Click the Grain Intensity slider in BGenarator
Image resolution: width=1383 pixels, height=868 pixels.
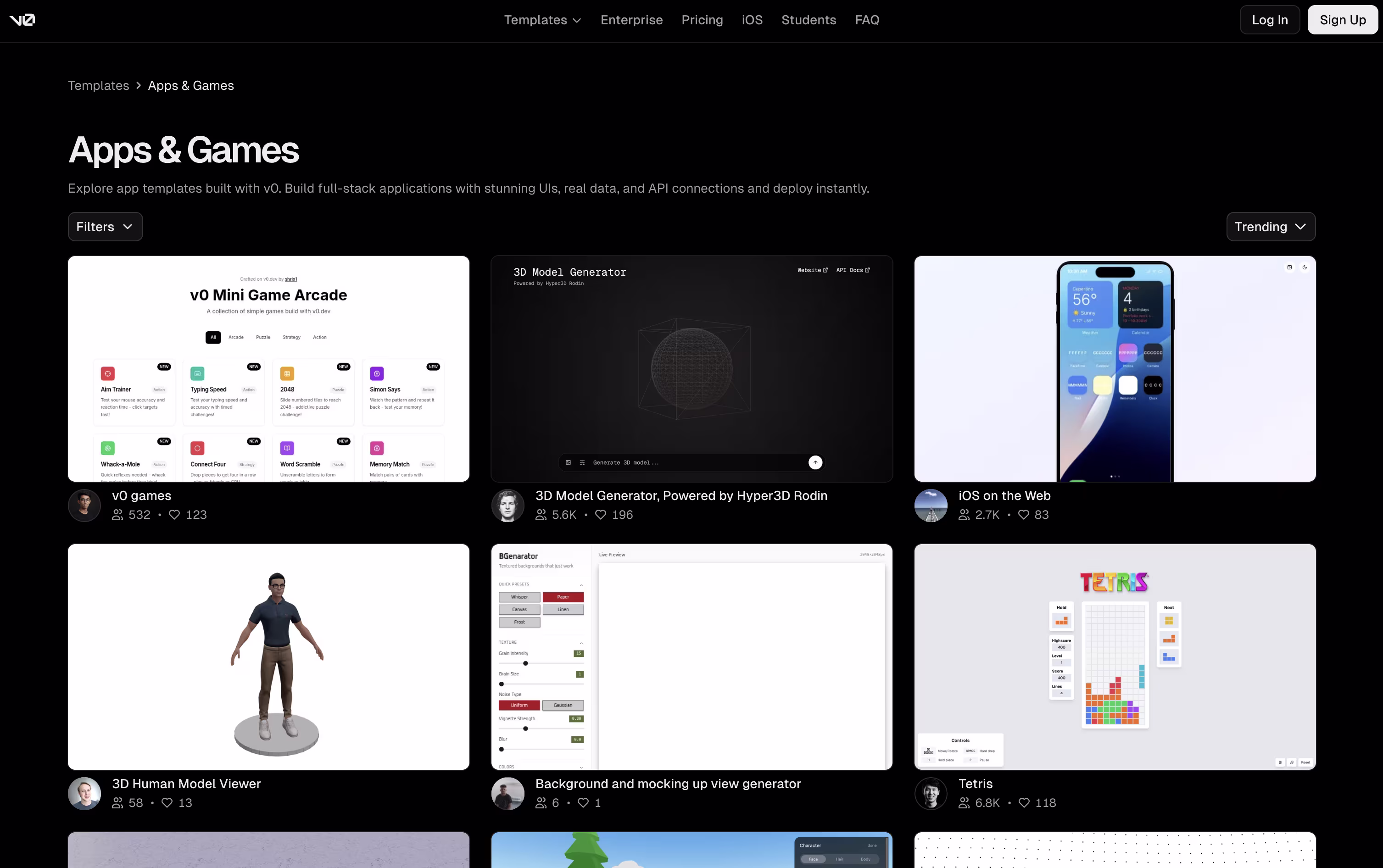point(541,664)
